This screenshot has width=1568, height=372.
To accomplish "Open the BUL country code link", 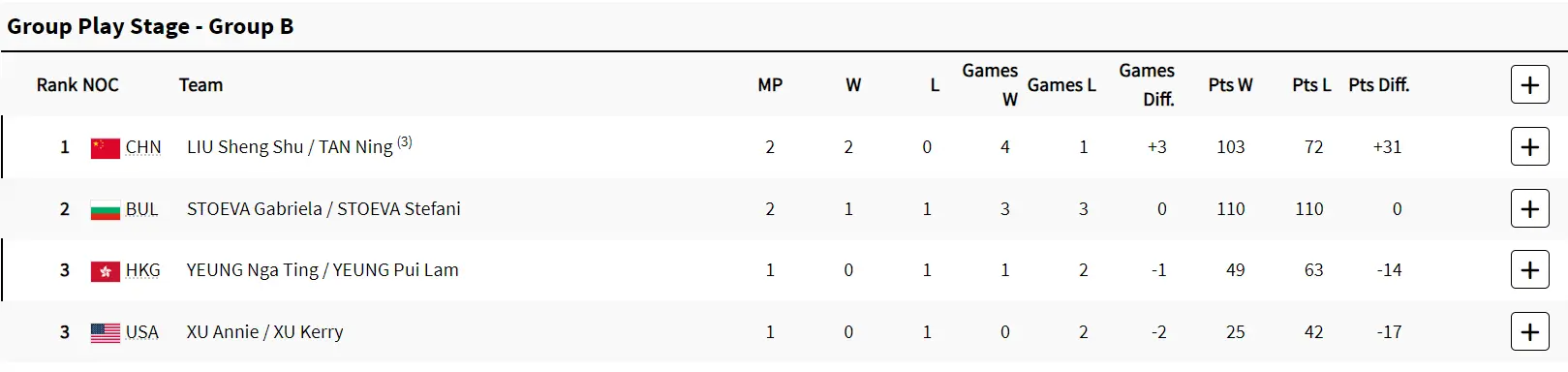I will coord(141,209).
